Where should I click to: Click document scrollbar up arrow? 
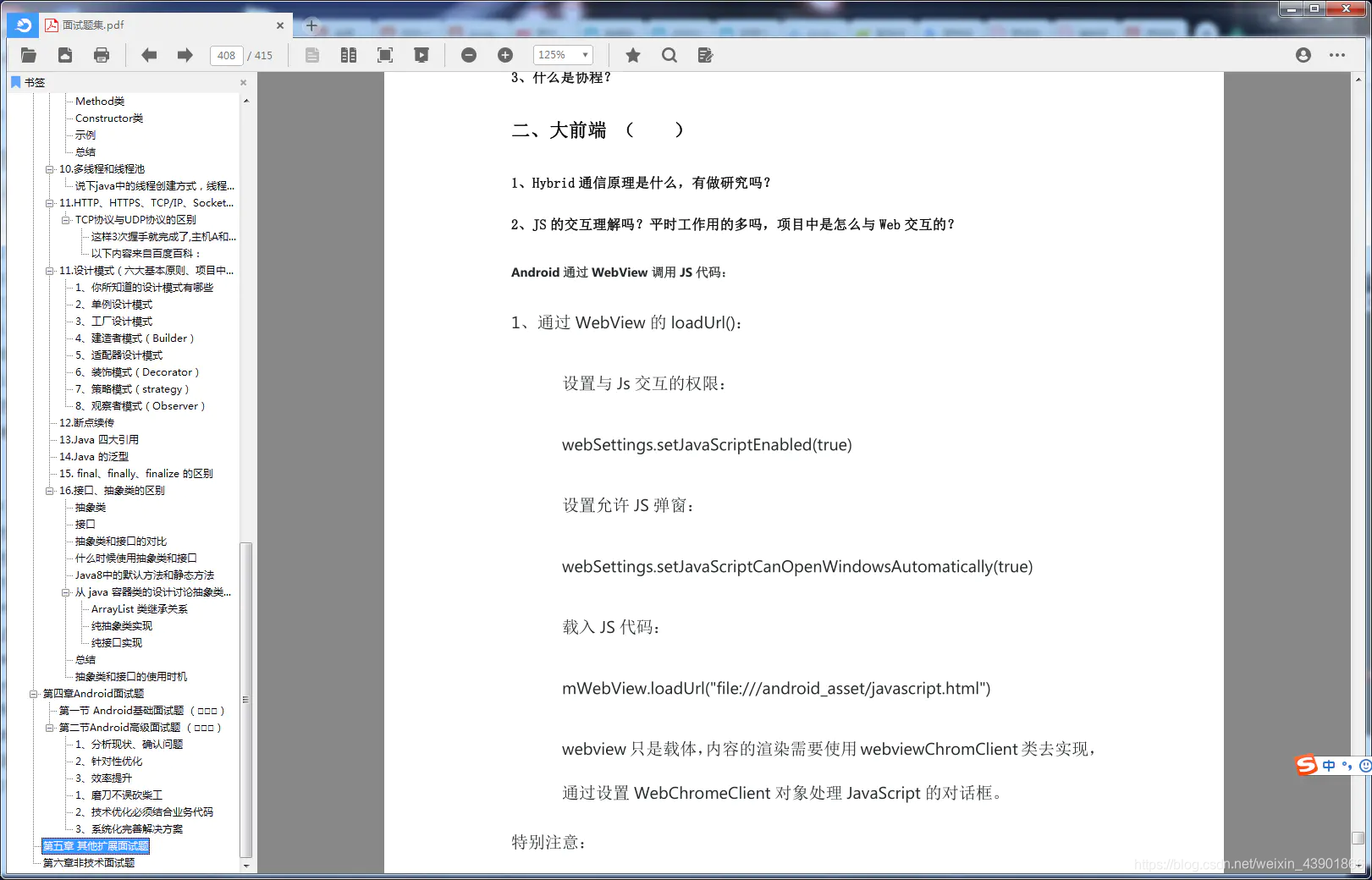(x=1358, y=79)
